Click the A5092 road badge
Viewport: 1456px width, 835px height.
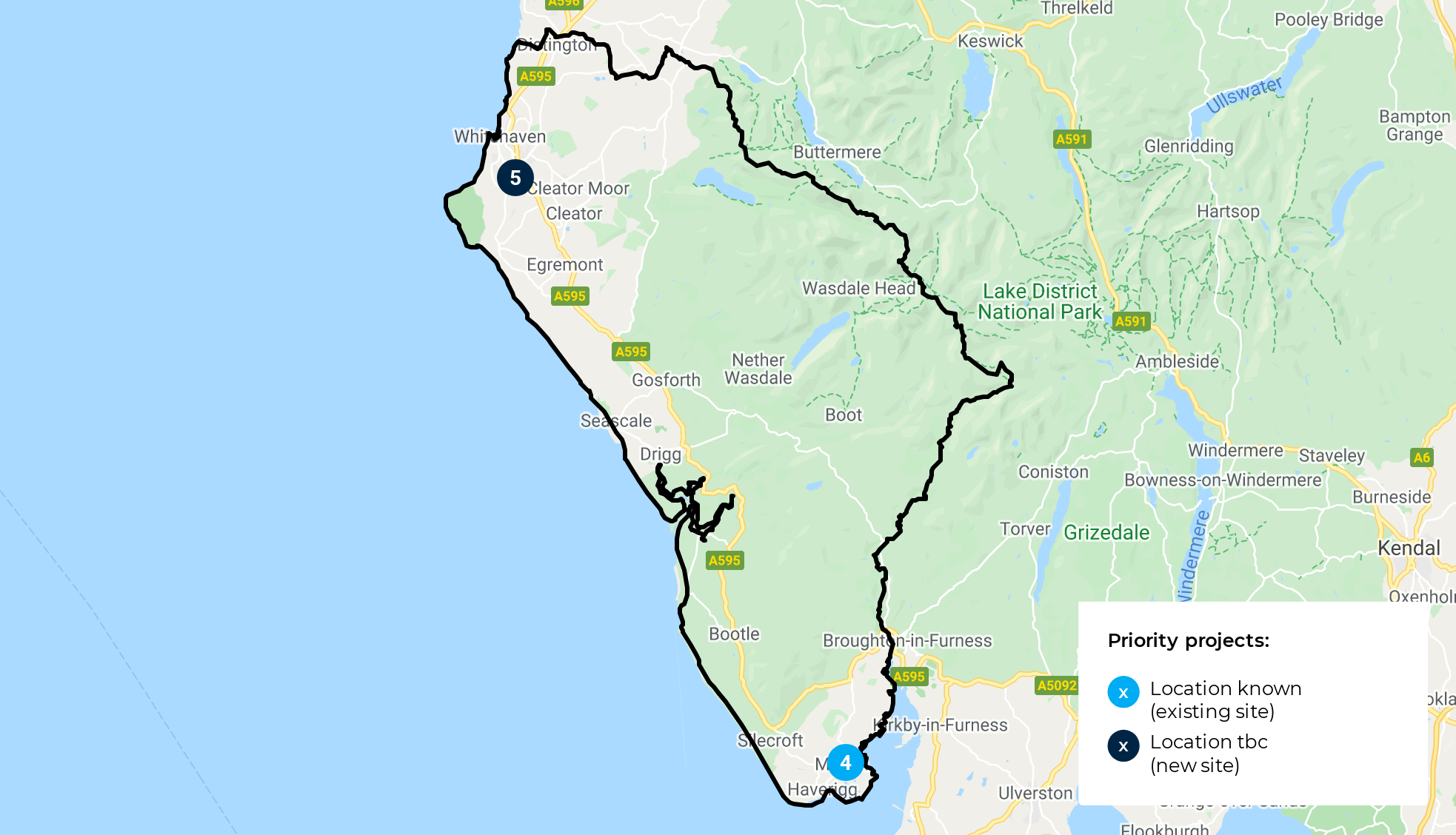coord(1057,685)
